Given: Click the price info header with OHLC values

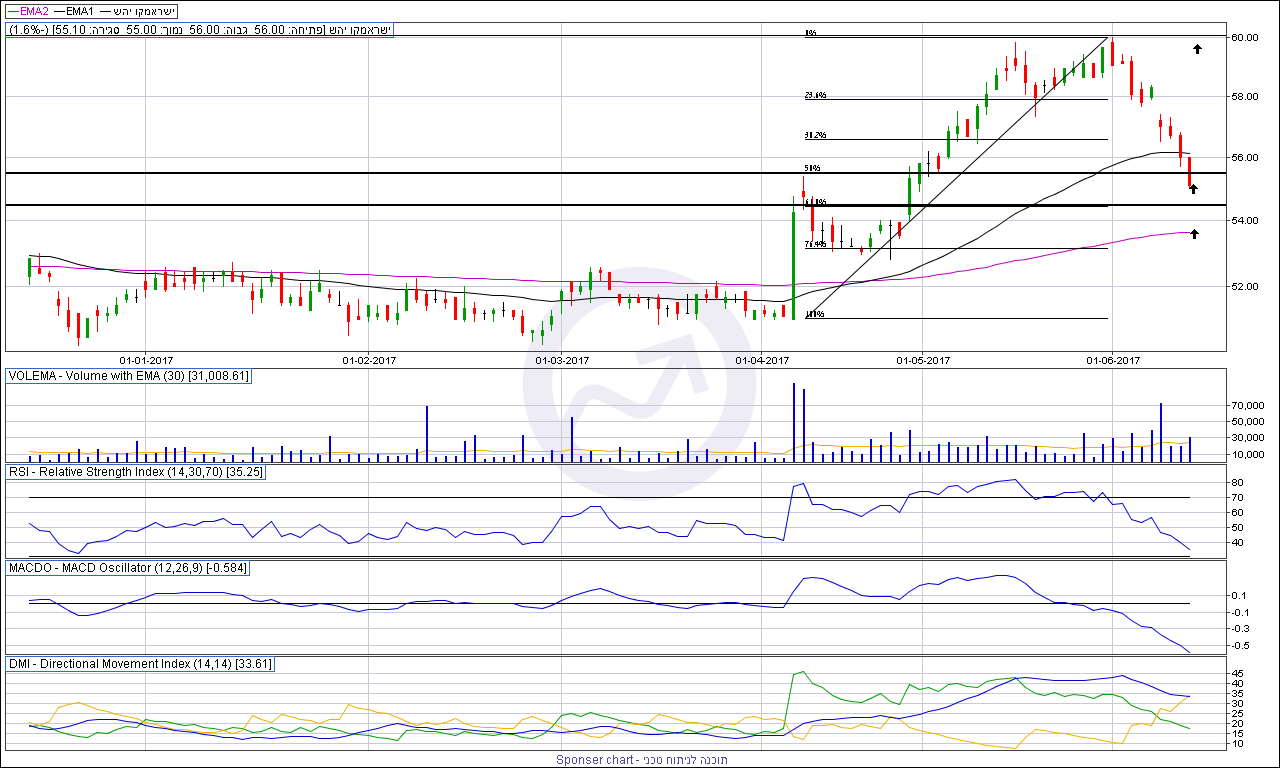Looking at the screenshot, I should tap(201, 31).
